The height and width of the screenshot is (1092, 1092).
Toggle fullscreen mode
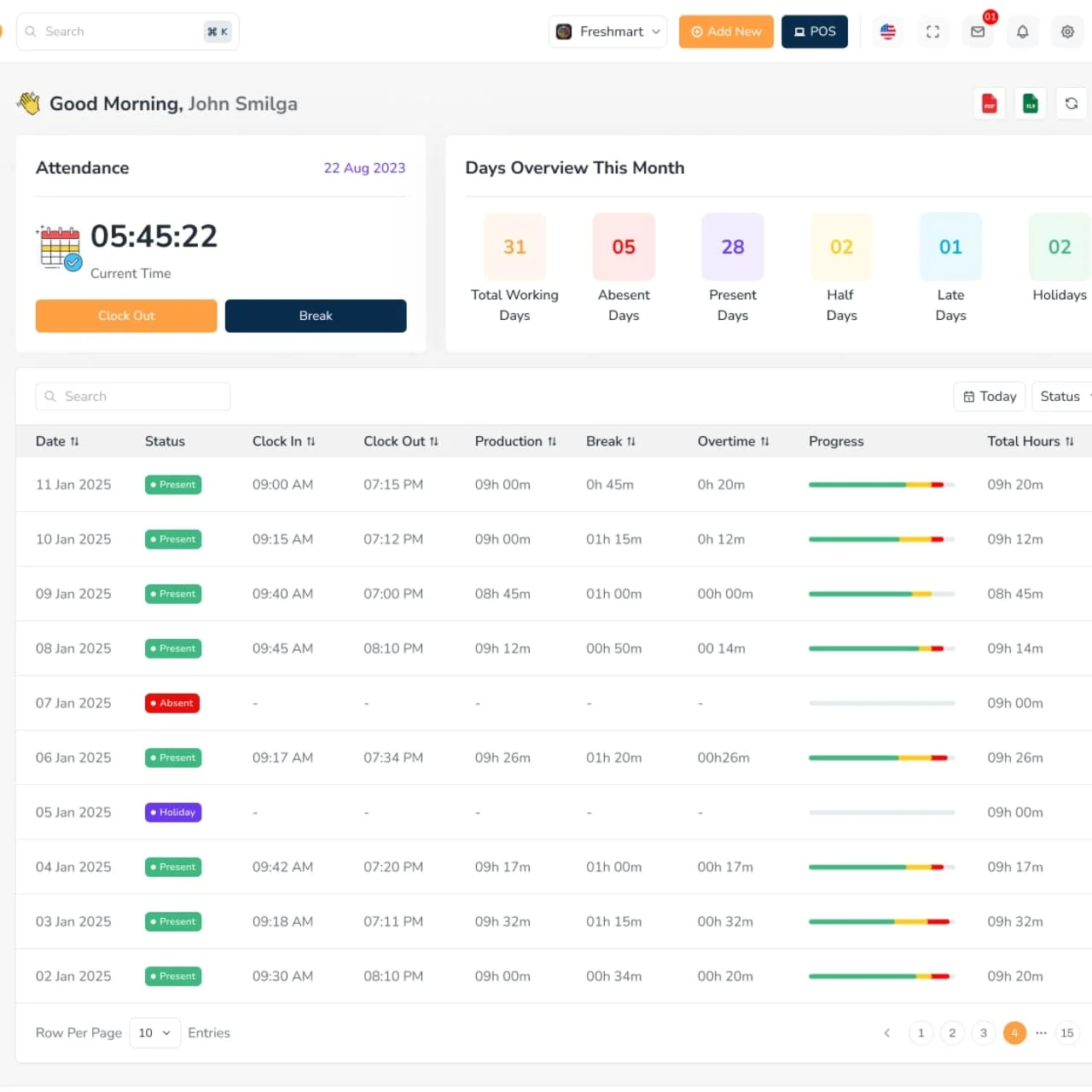pyautogui.click(x=933, y=32)
